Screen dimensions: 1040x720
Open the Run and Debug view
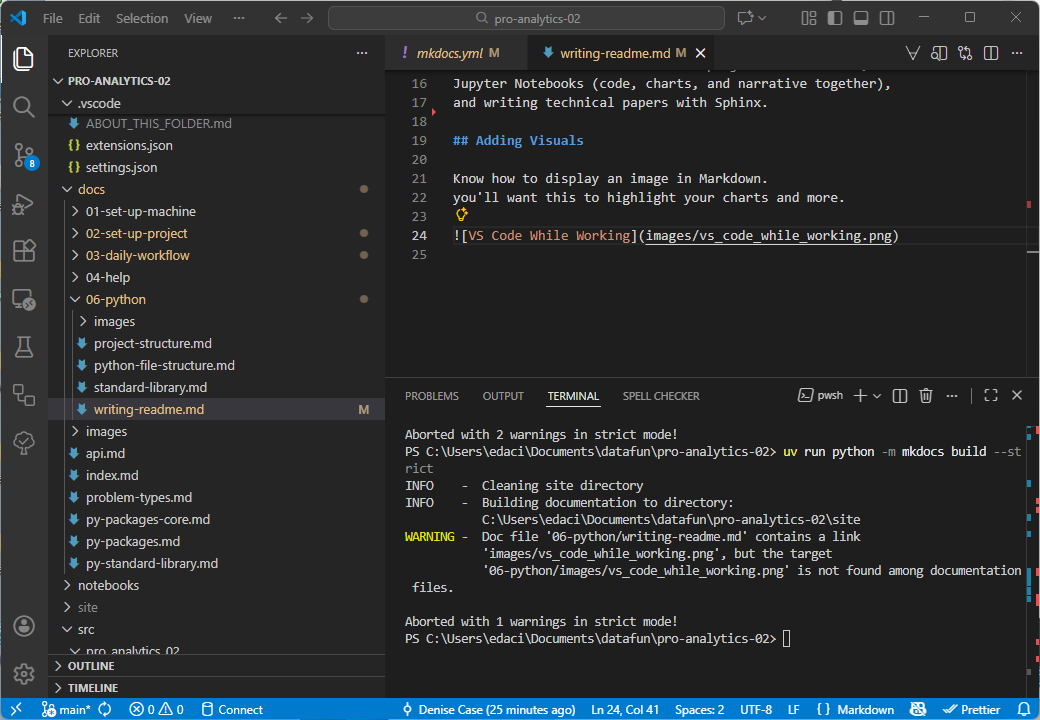pos(23,203)
